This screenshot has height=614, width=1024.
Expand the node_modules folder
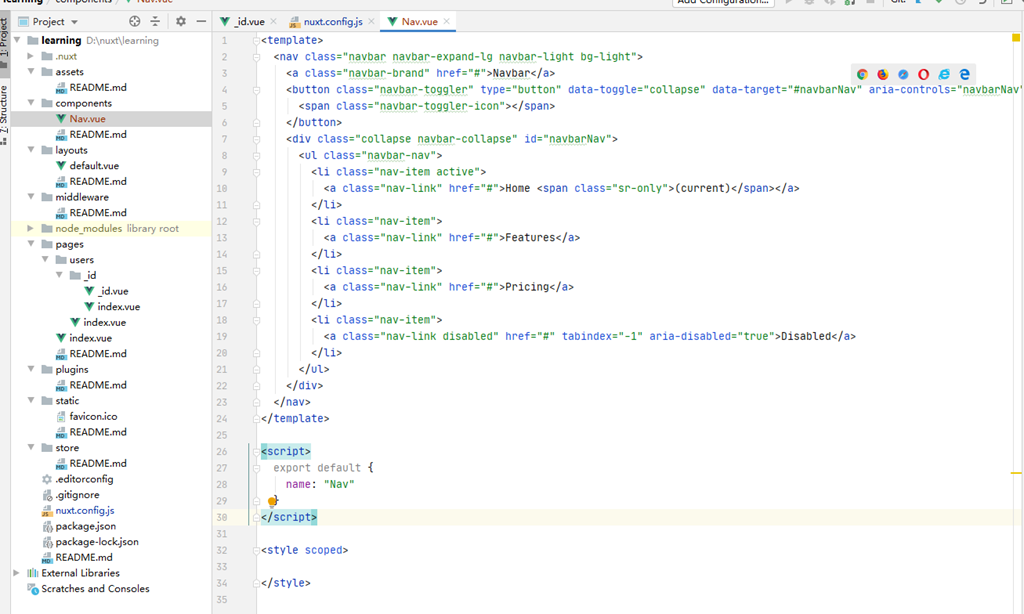30,229
